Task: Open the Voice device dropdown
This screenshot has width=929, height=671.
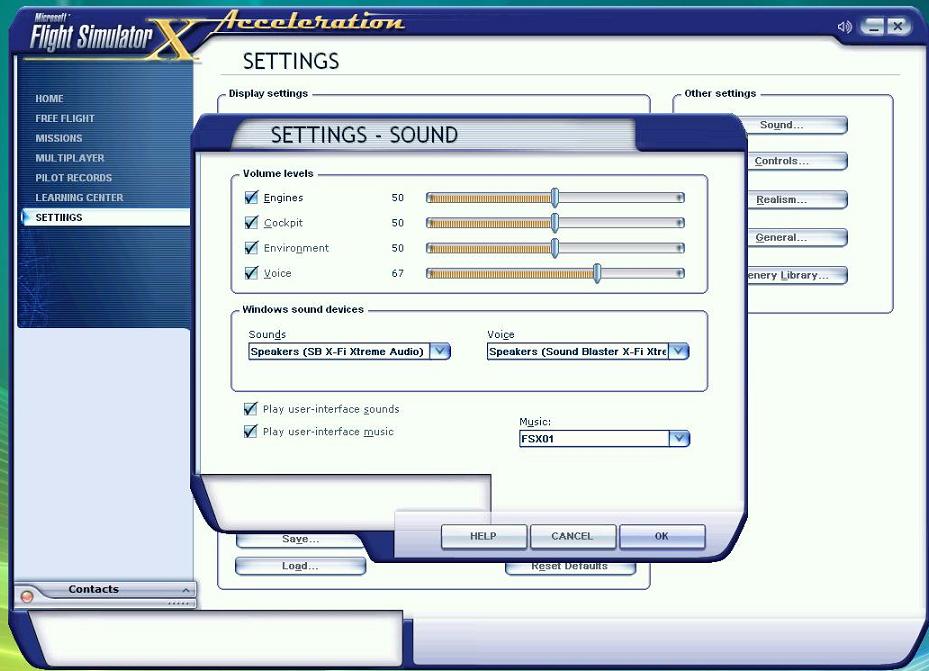Action: coord(679,352)
